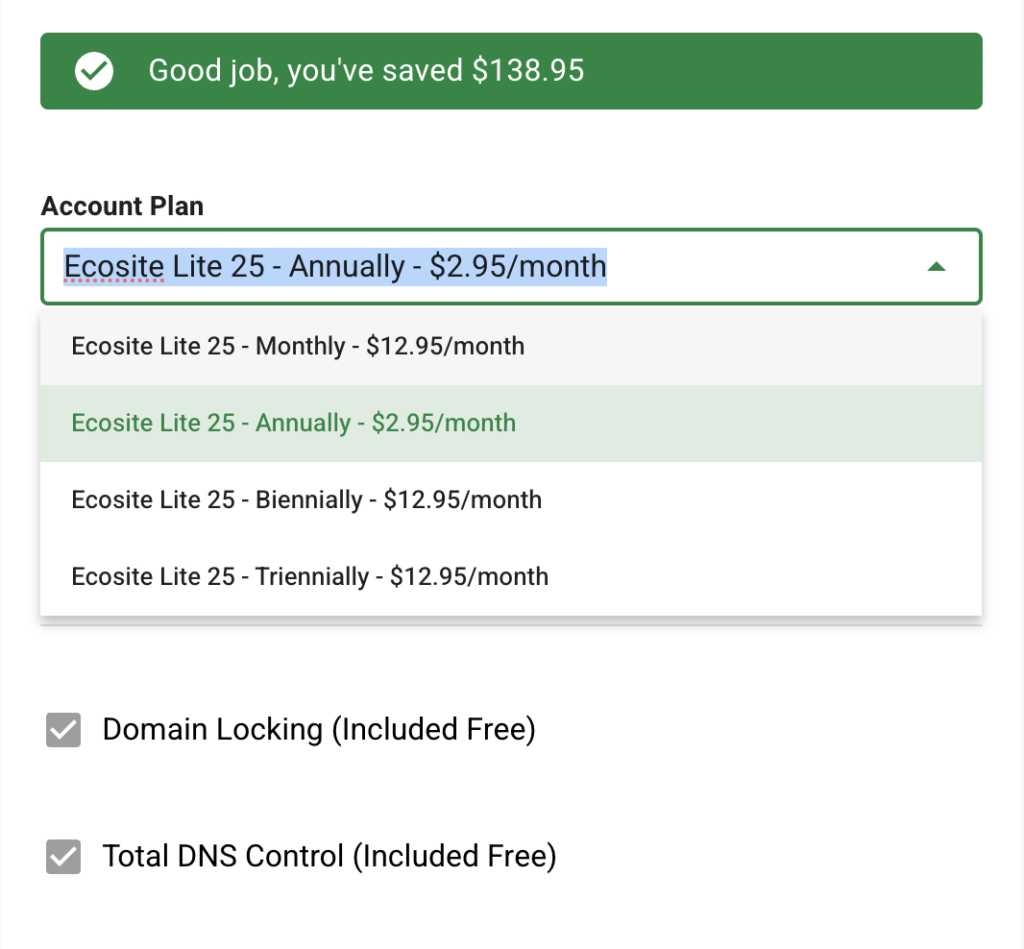This screenshot has width=1024, height=949.
Task: Click the gray checkmark inside Total DNS Control box
Action: [x=63, y=857]
